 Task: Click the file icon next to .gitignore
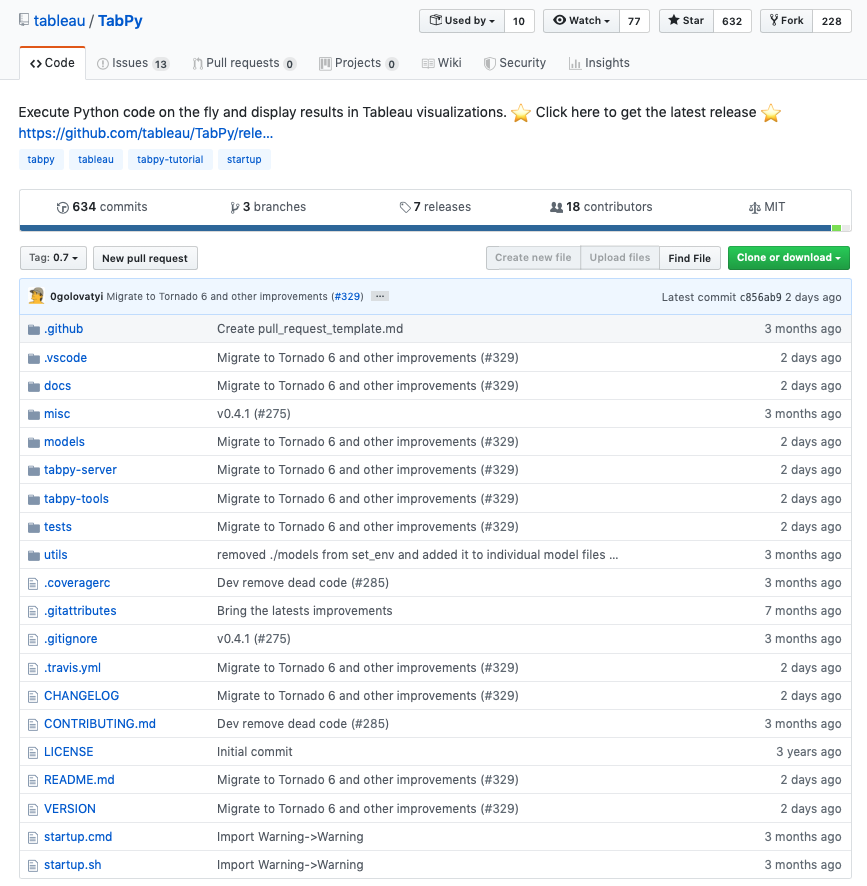[33, 640]
